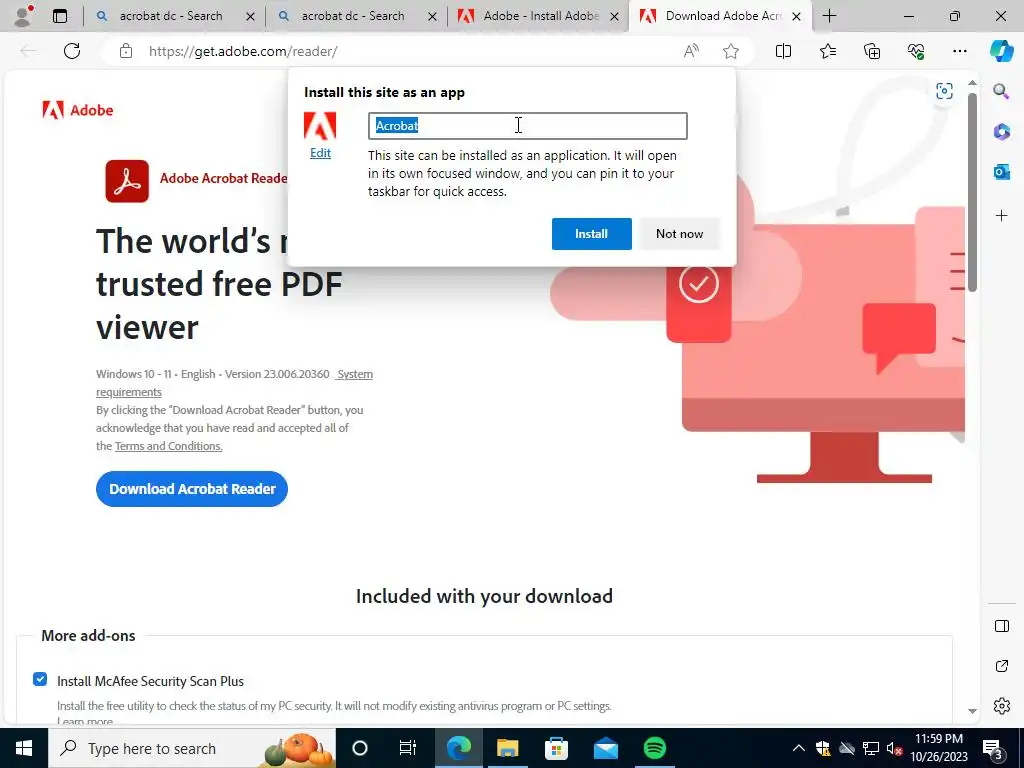1024x768 pixels.
Task: Click Download Acrobat Reader button
Action: pyautogui.click(x=192, y=489)
